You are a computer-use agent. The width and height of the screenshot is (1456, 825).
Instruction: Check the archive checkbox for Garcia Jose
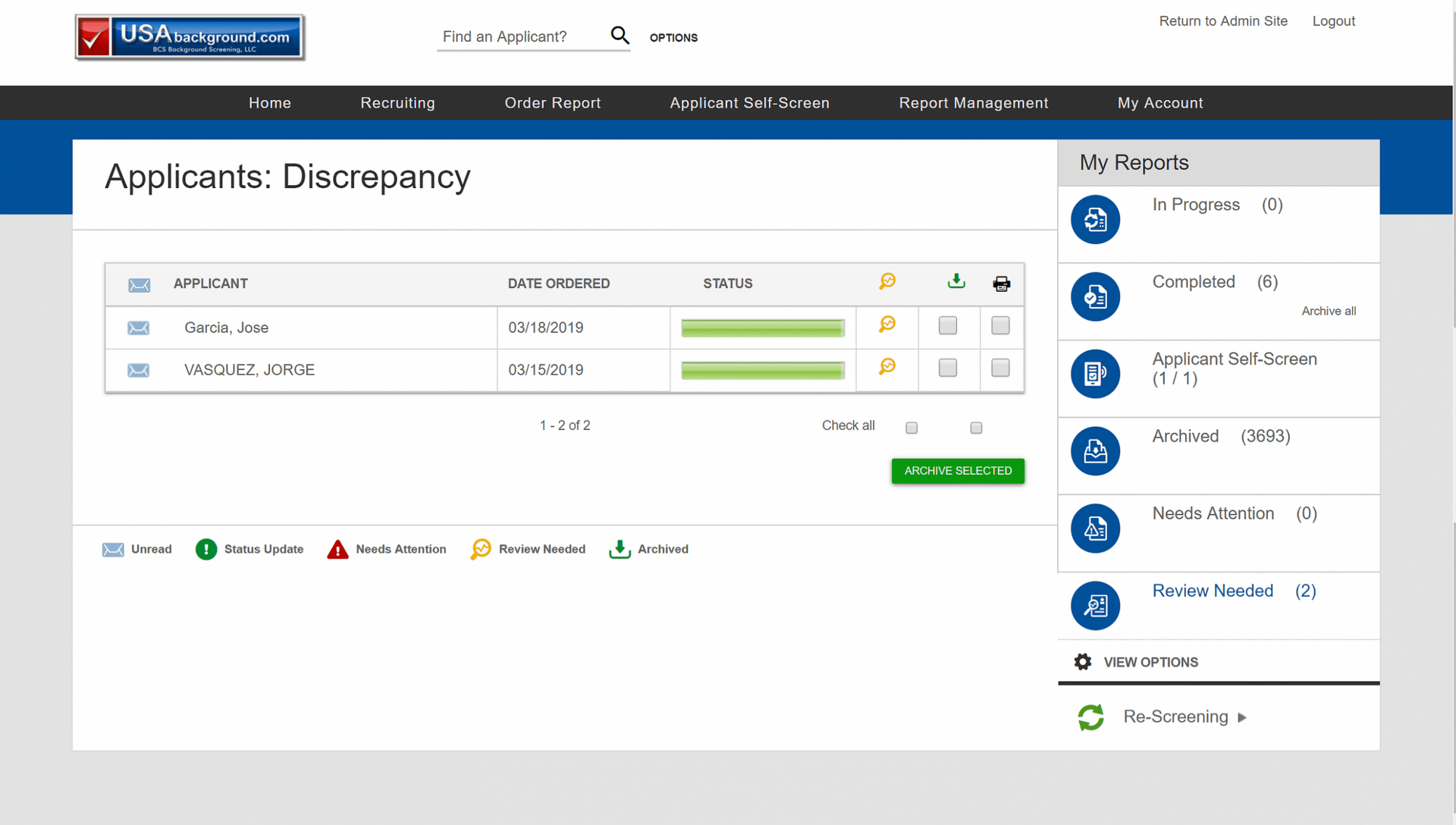tap(947, 326)
